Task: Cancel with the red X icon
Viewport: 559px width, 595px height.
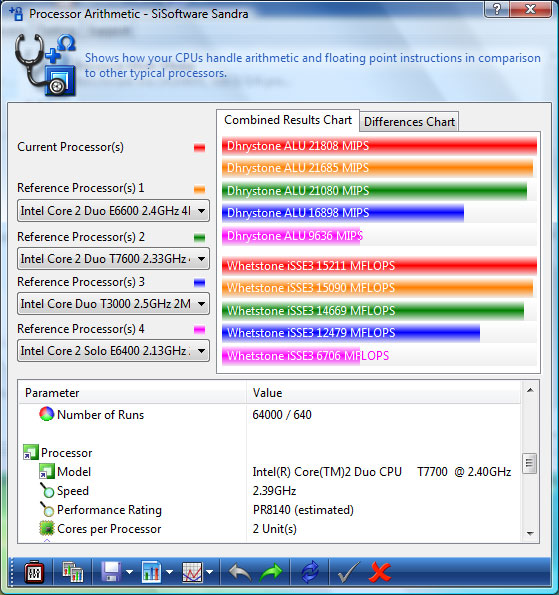Action: (x=380, y=572)
